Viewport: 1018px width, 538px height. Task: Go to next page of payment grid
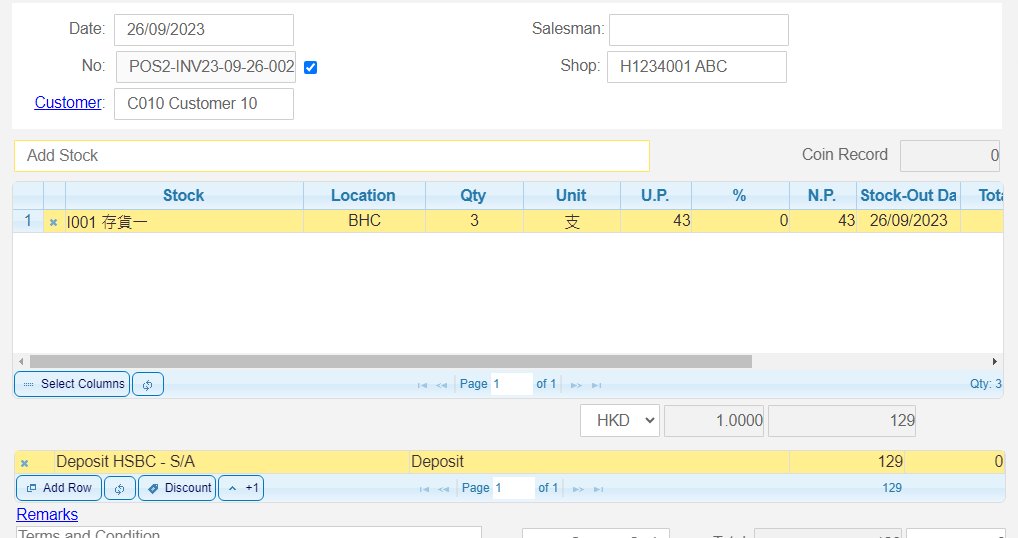pyautogui.click(x=576, y=489)
